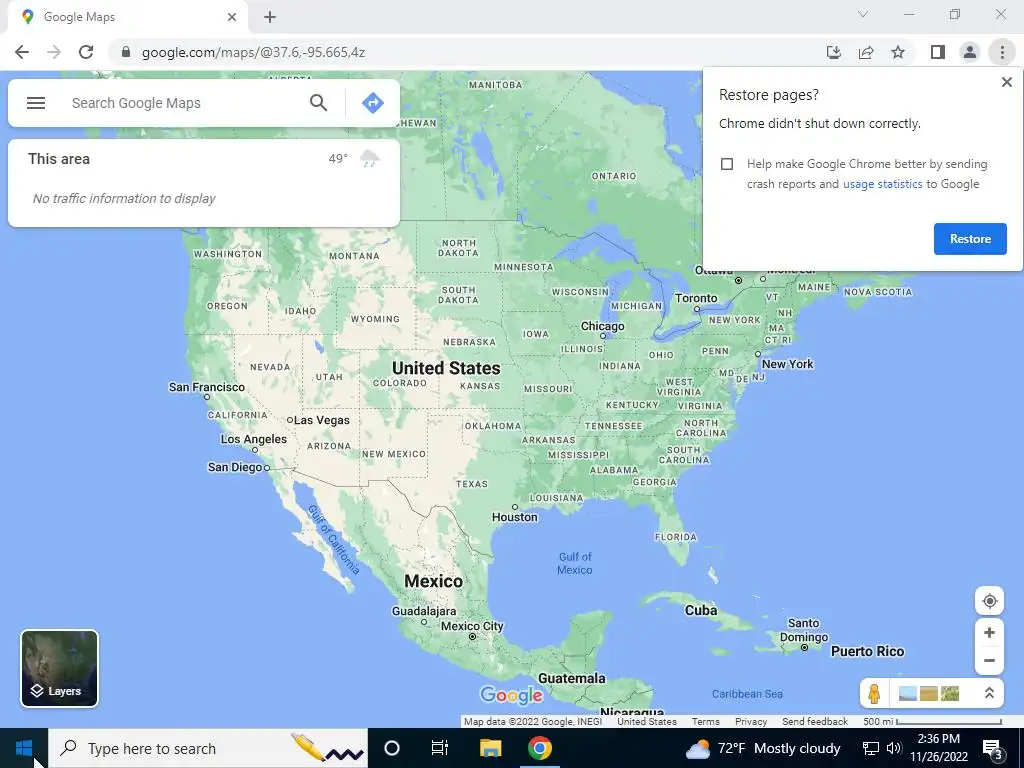Click the Cuba country label
Image resolution: width=1024 pixels, height=768 pixels.
(x=701, y=610)
